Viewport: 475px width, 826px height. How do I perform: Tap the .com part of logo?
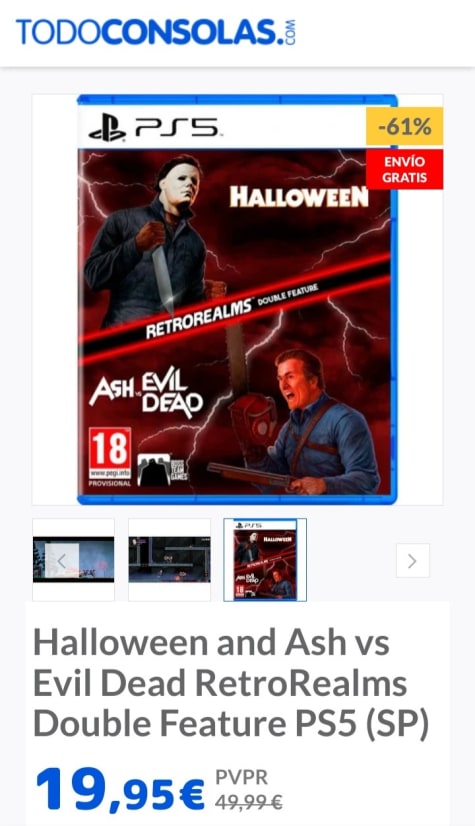click(x=290, y=32)
